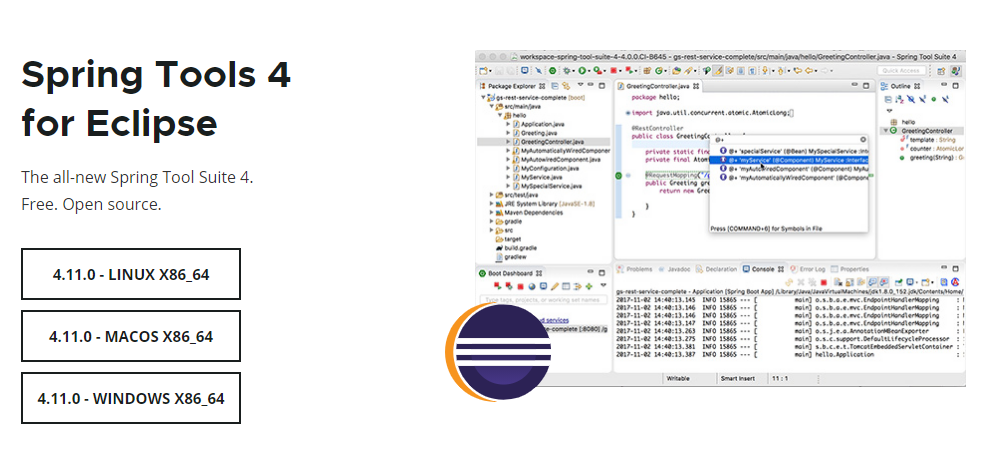Click the Boot Dashboard tag filter field
This screenshot has width=1005, height=458.
coord(543,299)
